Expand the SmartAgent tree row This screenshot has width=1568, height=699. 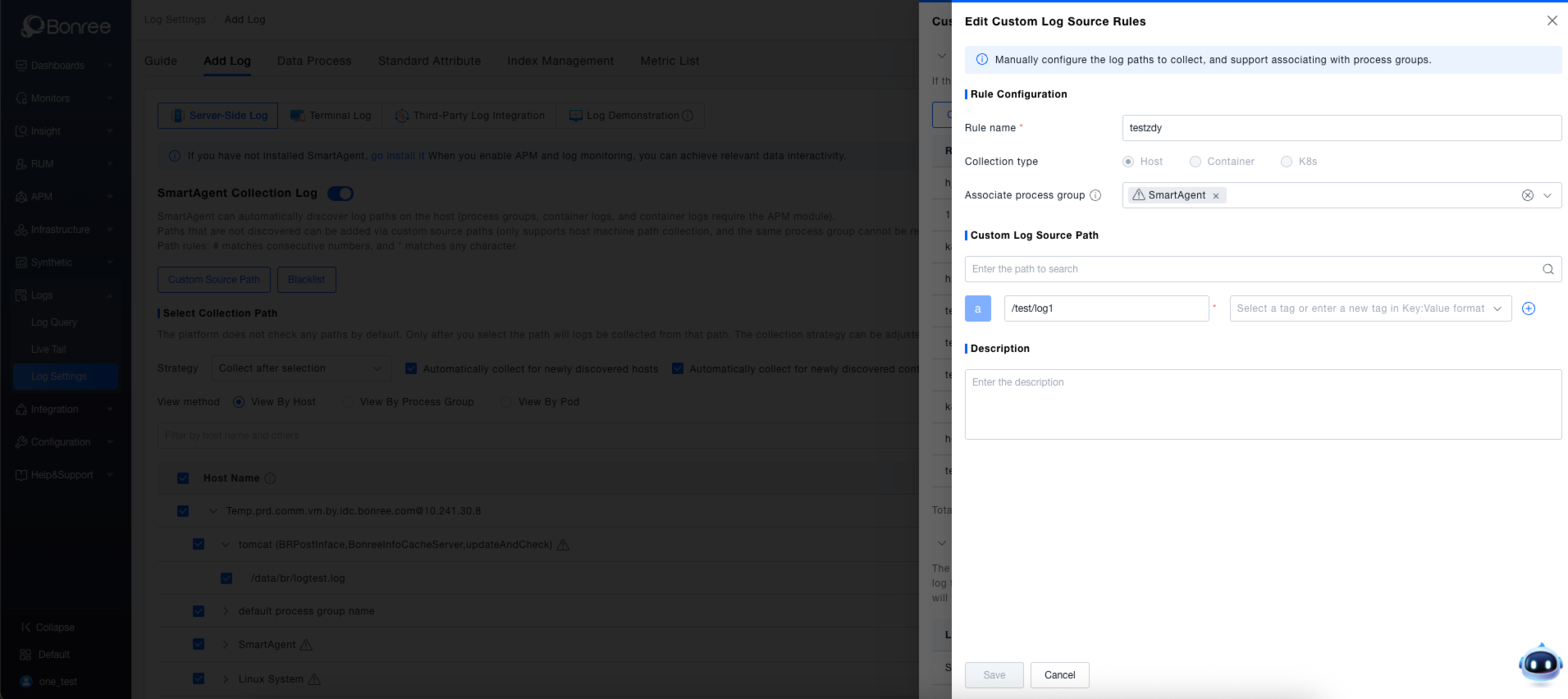pos(226,645)
